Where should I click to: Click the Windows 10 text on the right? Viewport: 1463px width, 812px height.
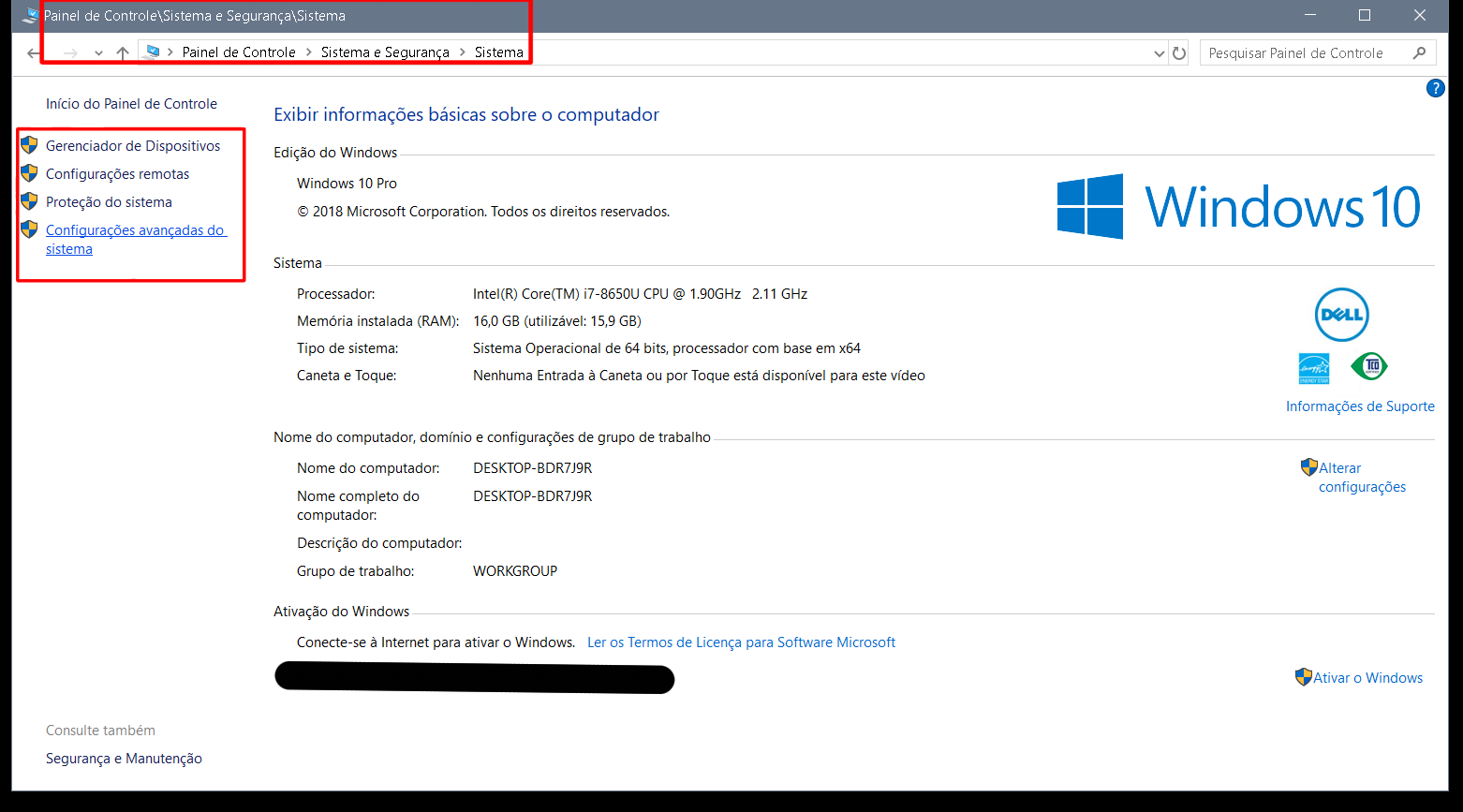1282,207
